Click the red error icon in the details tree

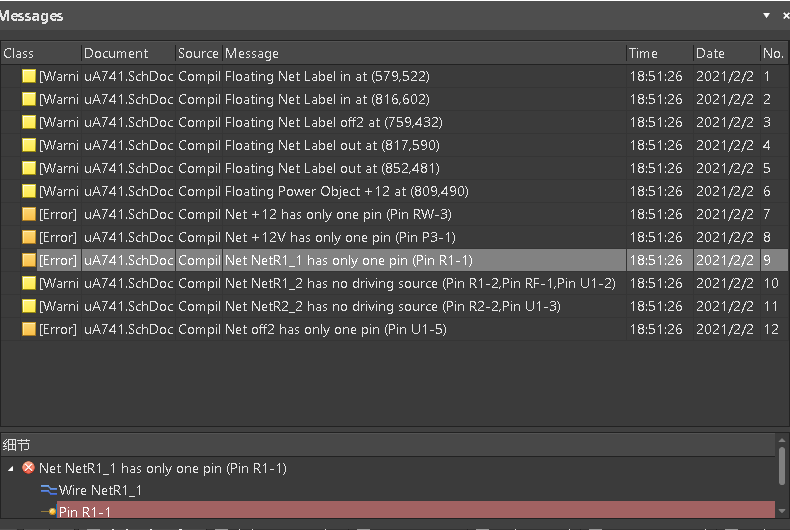tap(29, 468)
